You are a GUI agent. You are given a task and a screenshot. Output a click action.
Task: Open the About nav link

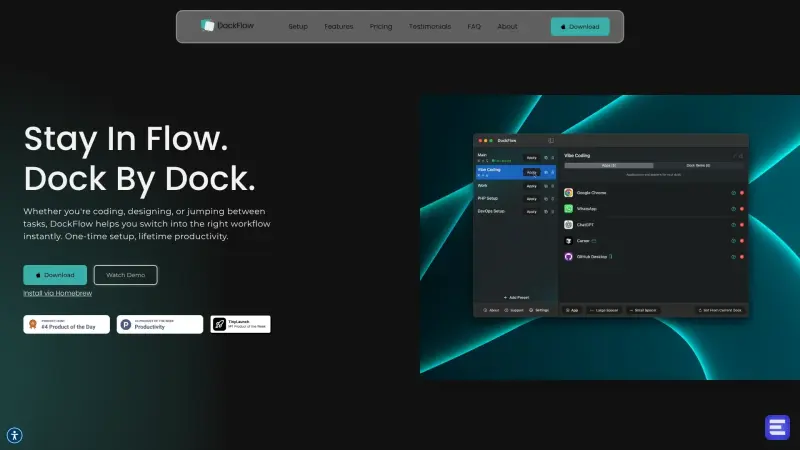pos(507,27)
